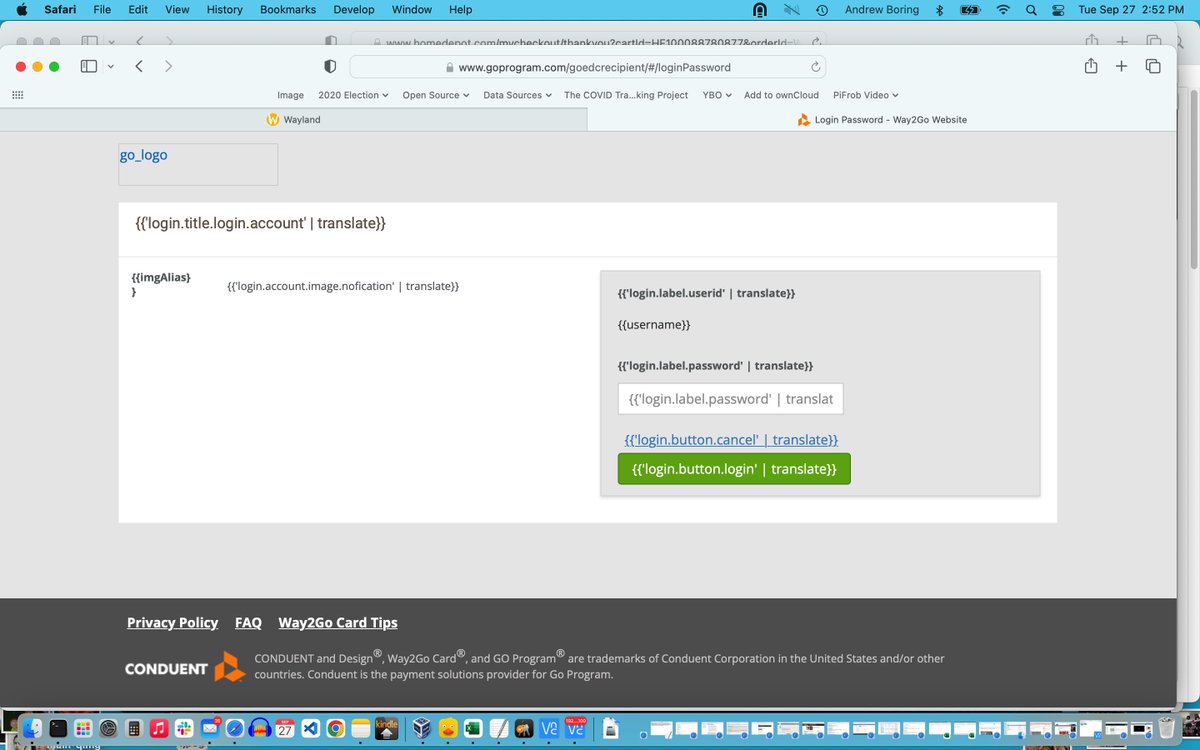This screenshot has height=750, width=1200.
Task: Open Spotlight search in menu bar
Action: click(1031, 9)
